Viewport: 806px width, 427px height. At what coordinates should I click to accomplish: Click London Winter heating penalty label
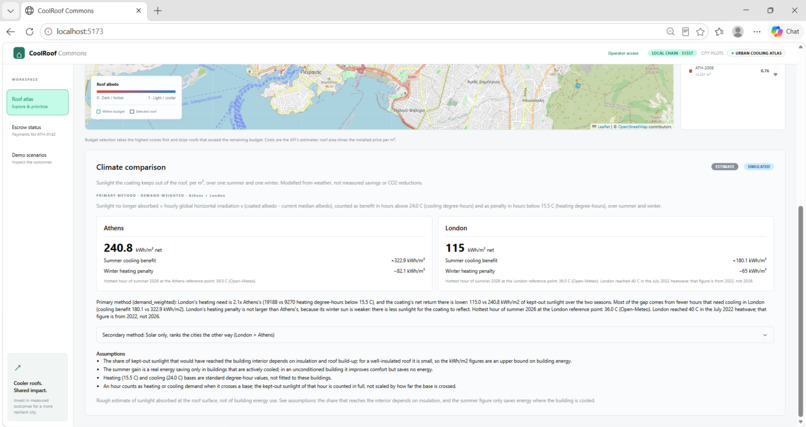[470, 271]
